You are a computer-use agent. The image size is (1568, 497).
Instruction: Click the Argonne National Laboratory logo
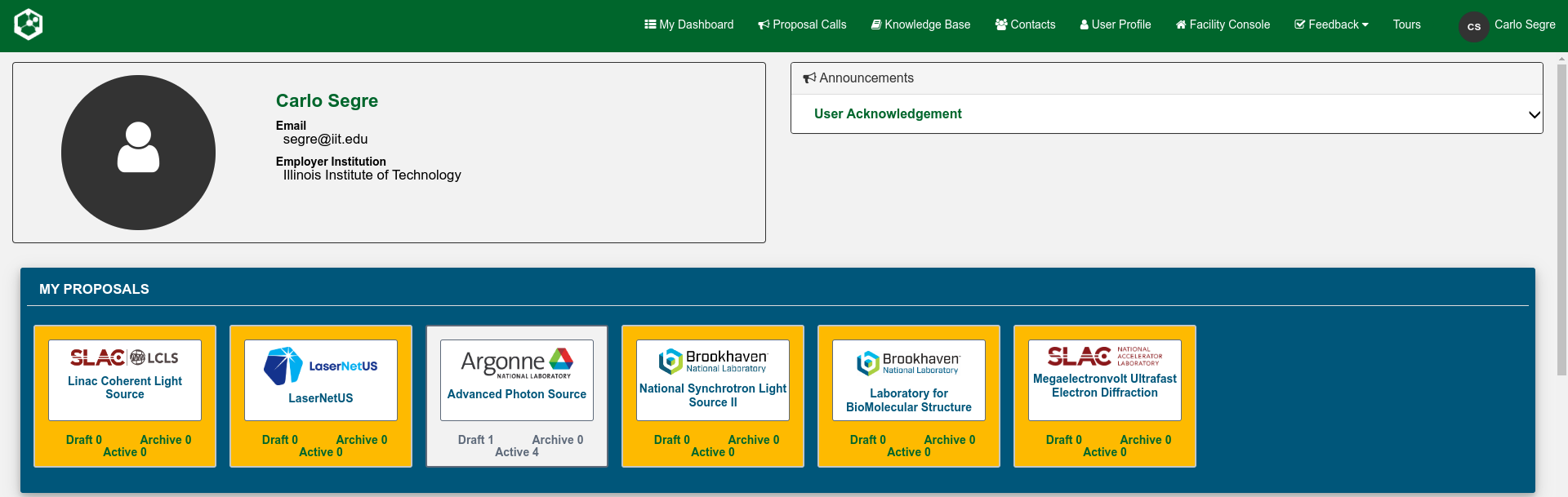click(516, 363)
